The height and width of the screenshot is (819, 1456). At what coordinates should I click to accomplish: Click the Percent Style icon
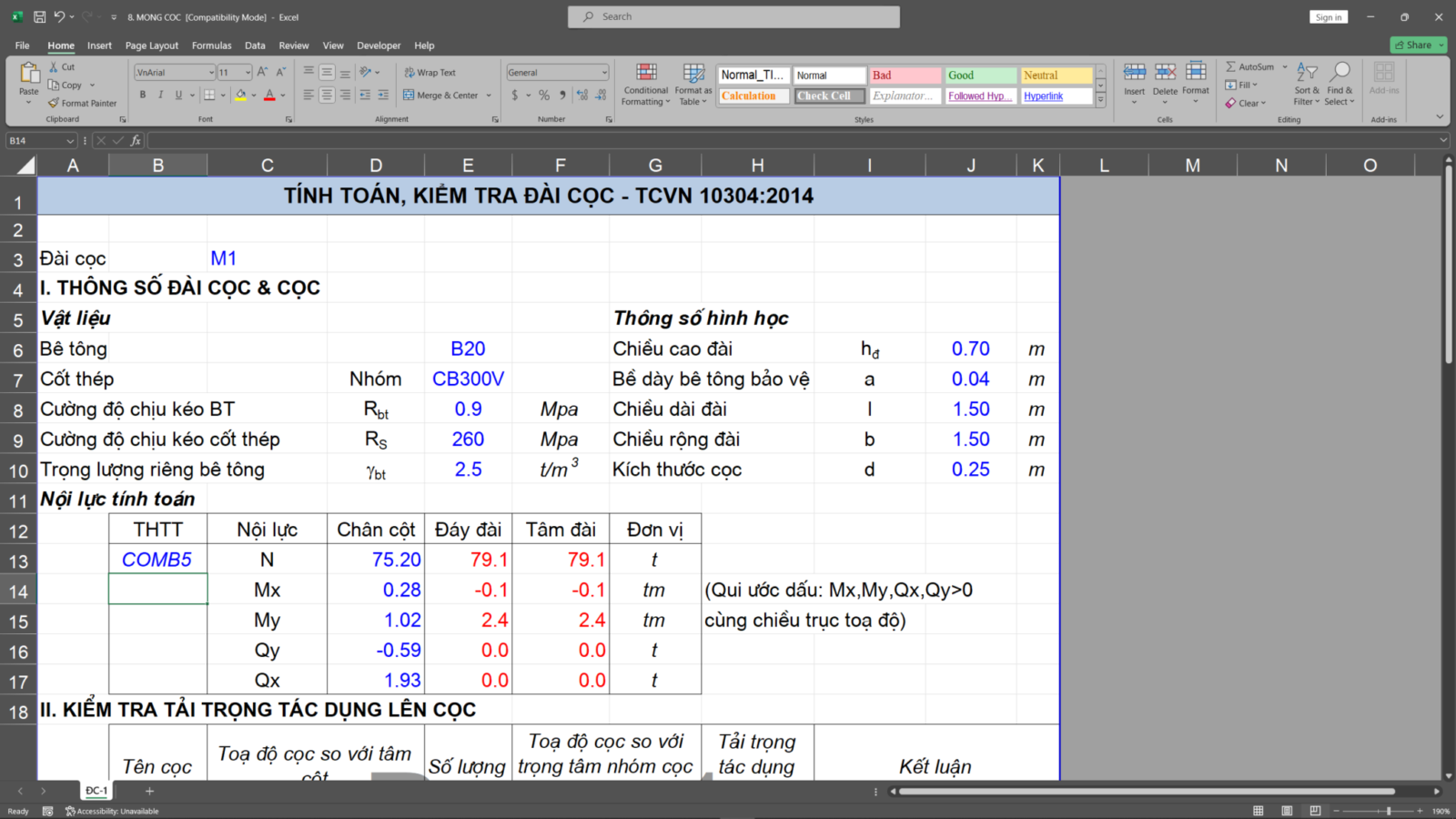(543, 94)
